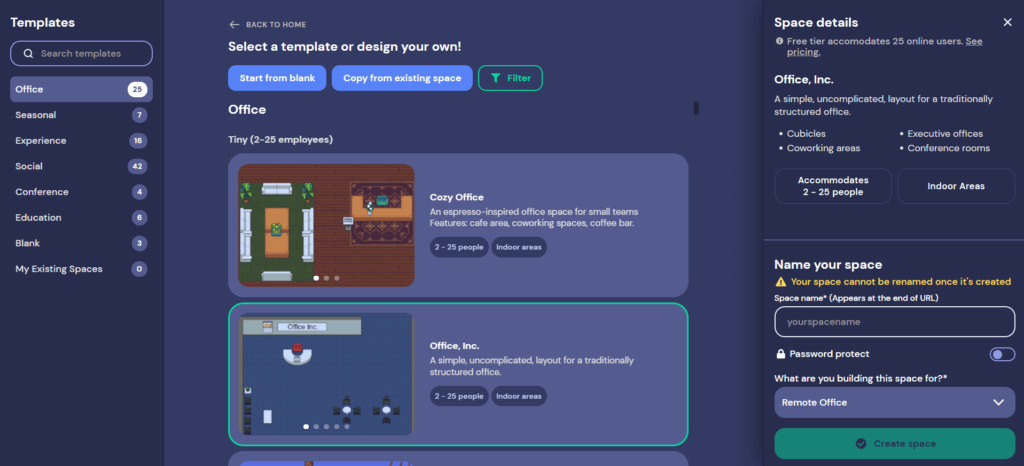Focus the Search templates field

pos(81,54)
